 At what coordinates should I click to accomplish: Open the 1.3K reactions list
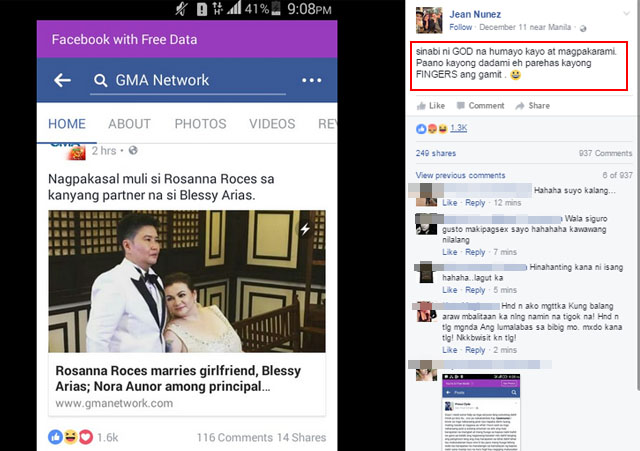[x=458, y=128]
